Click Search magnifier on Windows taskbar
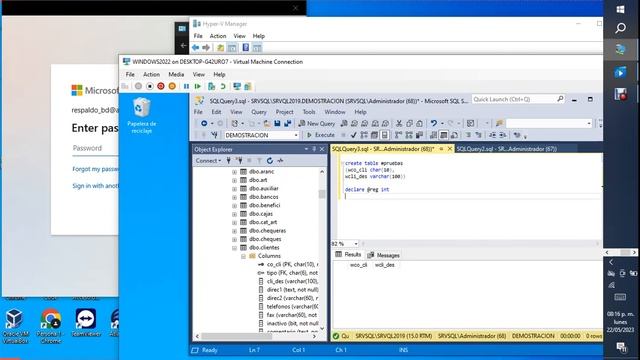Image resolution: width=640 pixels, height=360 pixels. 620,28
